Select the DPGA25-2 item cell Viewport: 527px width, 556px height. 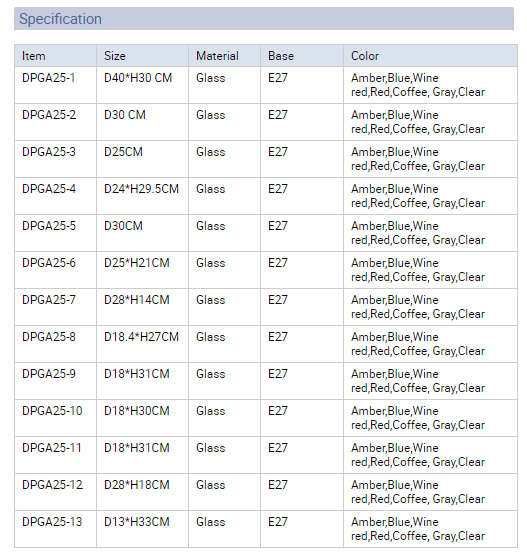coord(55,122)
